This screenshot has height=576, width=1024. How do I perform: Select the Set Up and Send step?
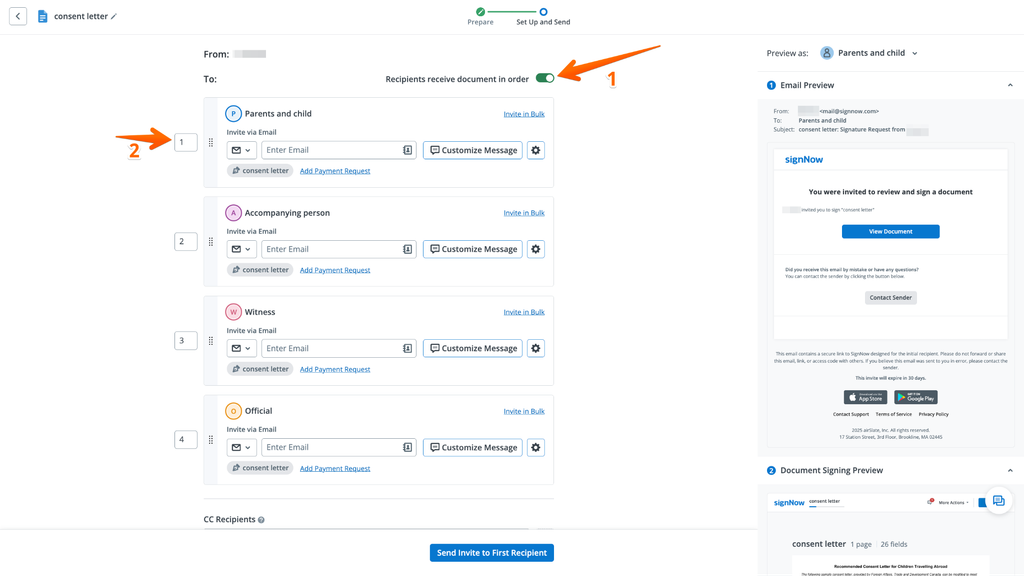[x=543, y=17]
